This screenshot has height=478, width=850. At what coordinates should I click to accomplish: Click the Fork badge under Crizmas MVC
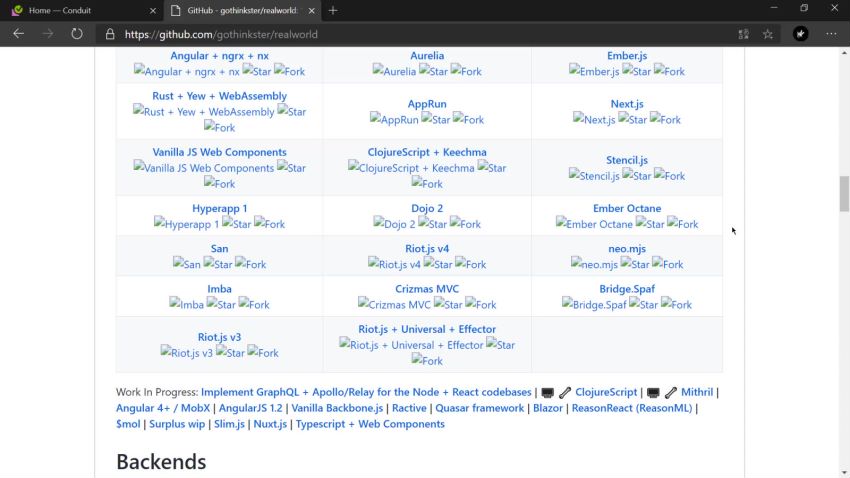click(x=481, y=304)
